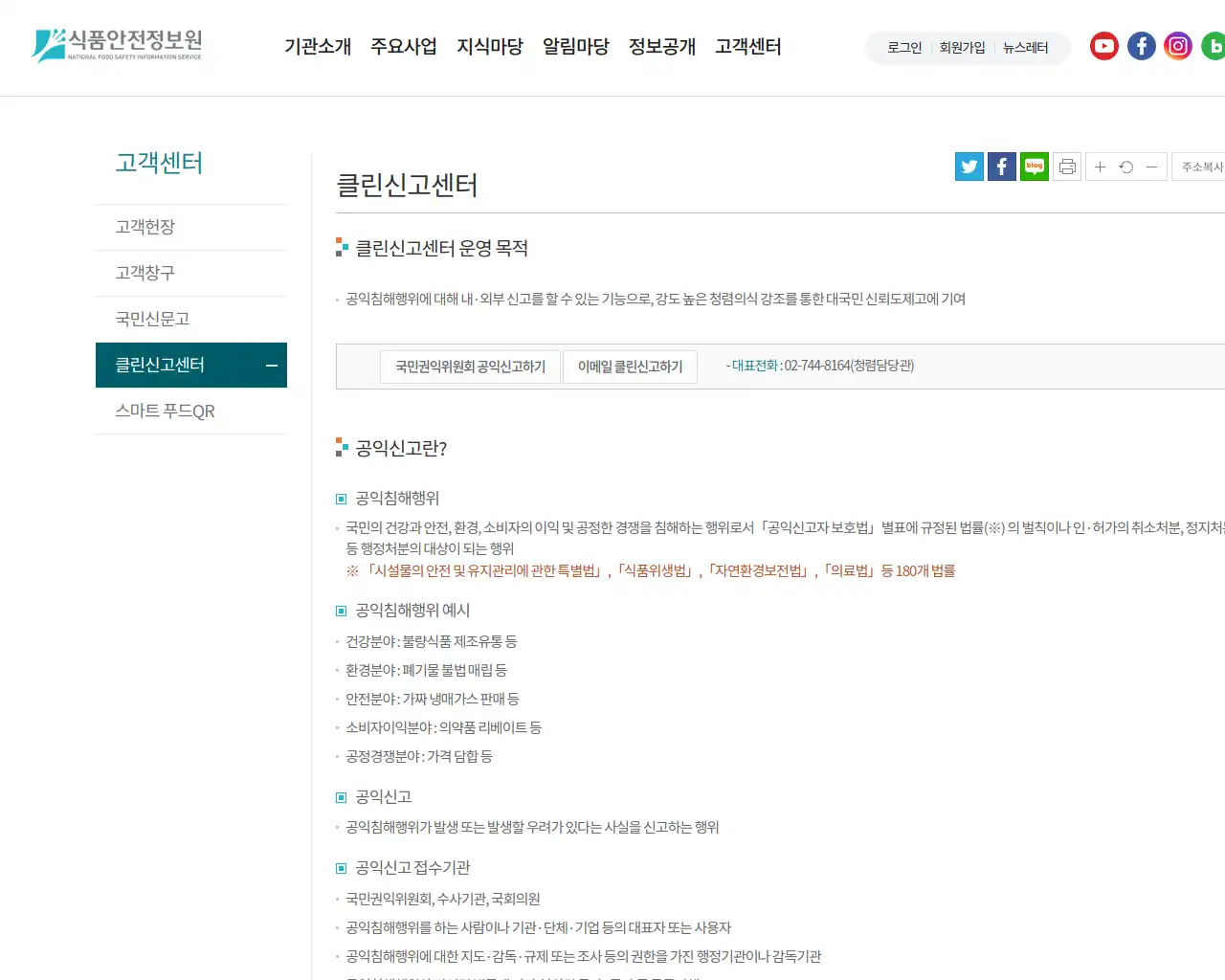The image size is (1225, 980).
Task: Click the 공정경쟁분야: 가격 담합 등 line
Action: [418, 756]
